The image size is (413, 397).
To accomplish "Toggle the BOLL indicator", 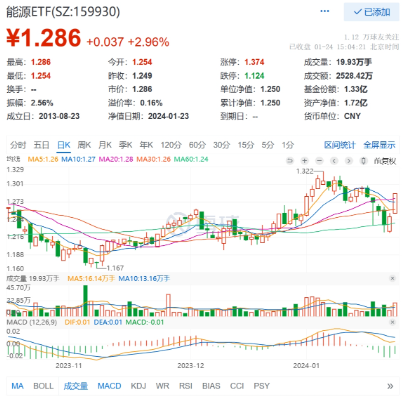I will tap(43, 386).
